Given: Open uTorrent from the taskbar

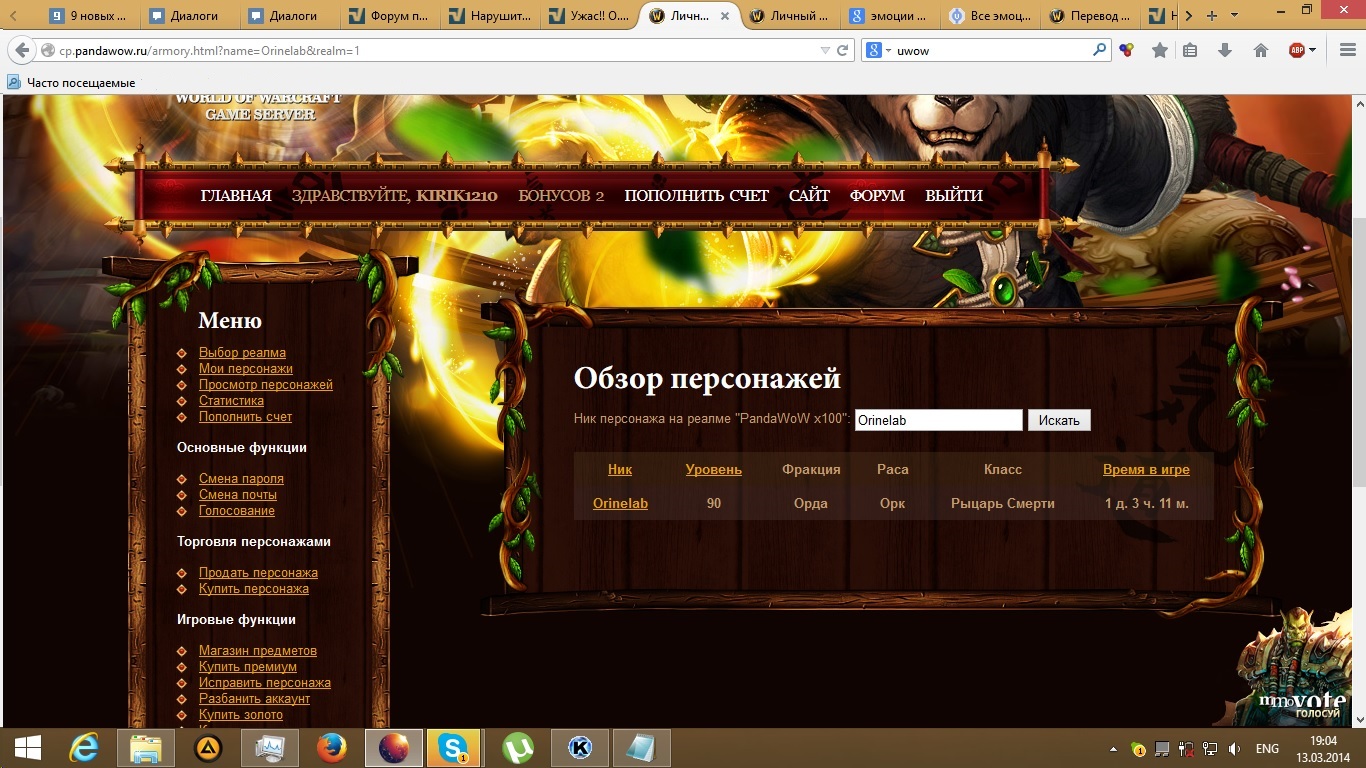Looking at the screenshot, I should click(517, 748).
